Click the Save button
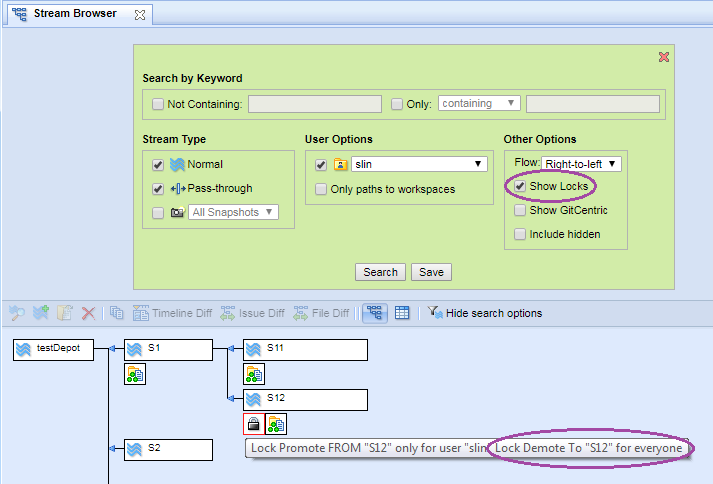713x484 pixels. [432, 272]
